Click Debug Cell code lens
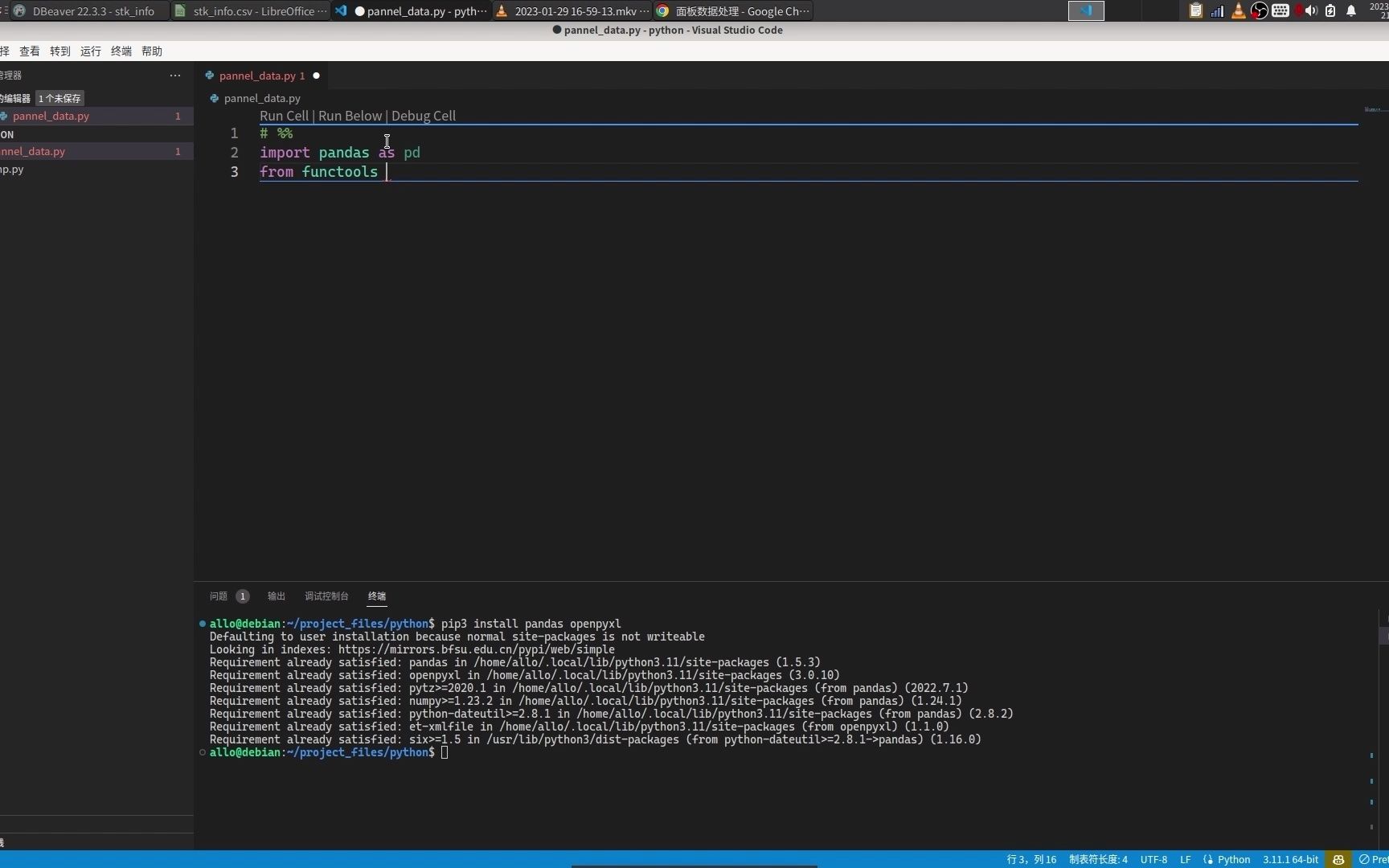Viewport: 1389px width, 868px height. click(424, 116)
